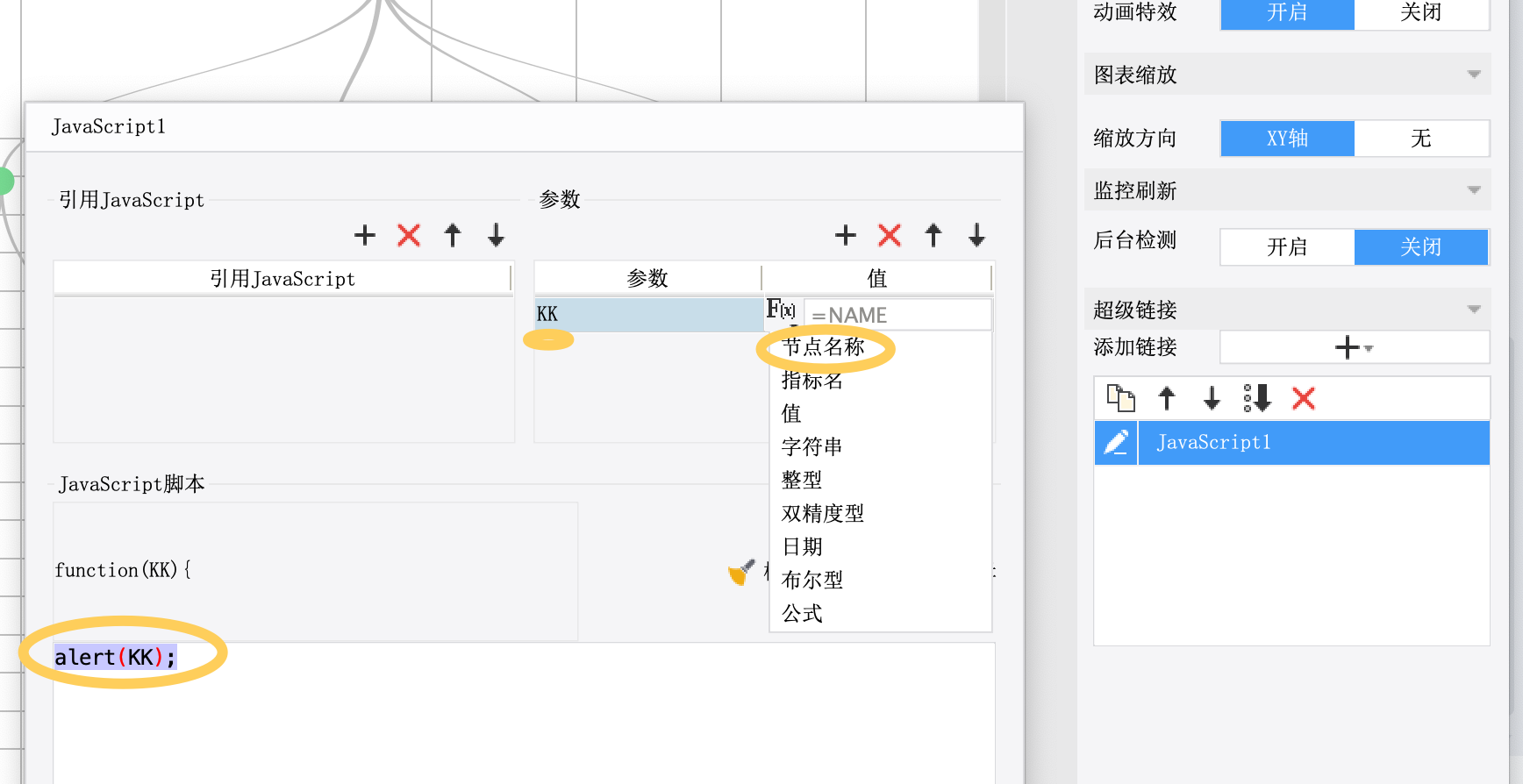Edit JavaScript1 link using the pencil icon
The width and height of the screenshot is (1523, 784).
coord(1116,443)
